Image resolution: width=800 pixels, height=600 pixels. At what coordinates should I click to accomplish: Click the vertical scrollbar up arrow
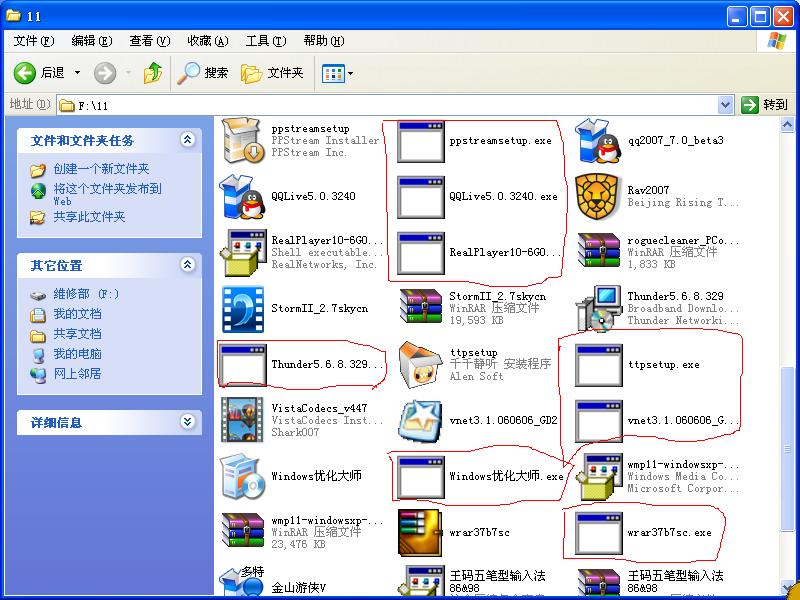tap(787, 124)
